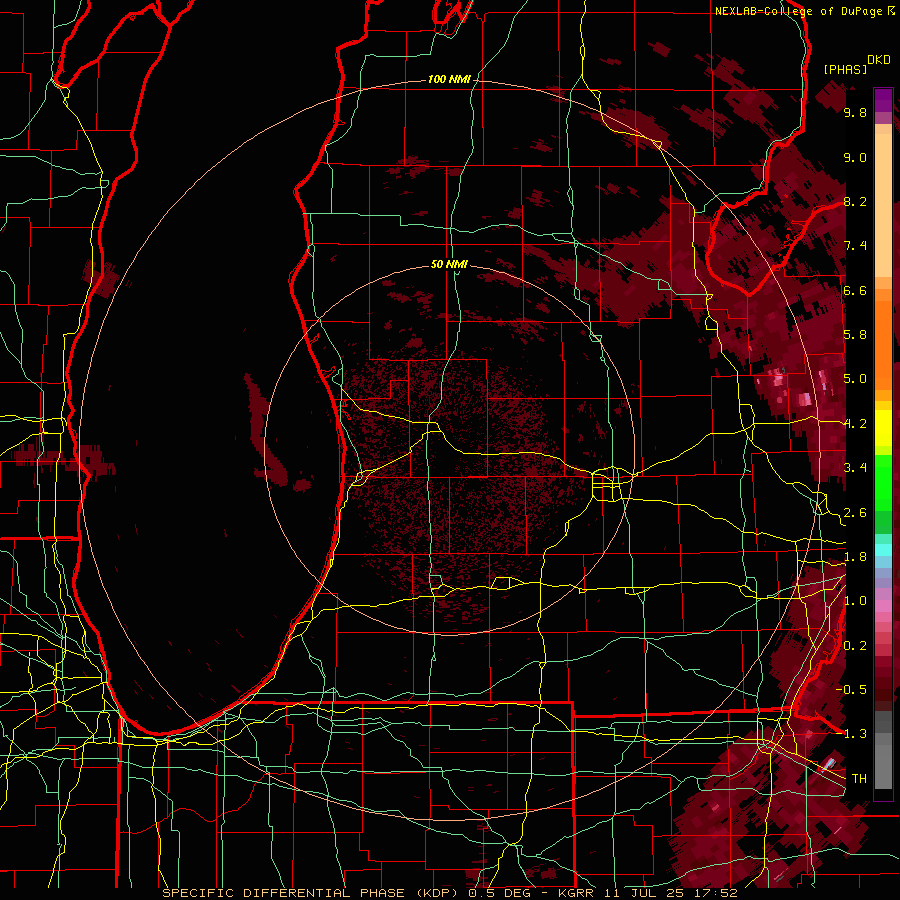Image resolution: width=900 pixels, height=900 pixels.
Task: Click the cyan segment of the color bar
Action: coord(883,549)
